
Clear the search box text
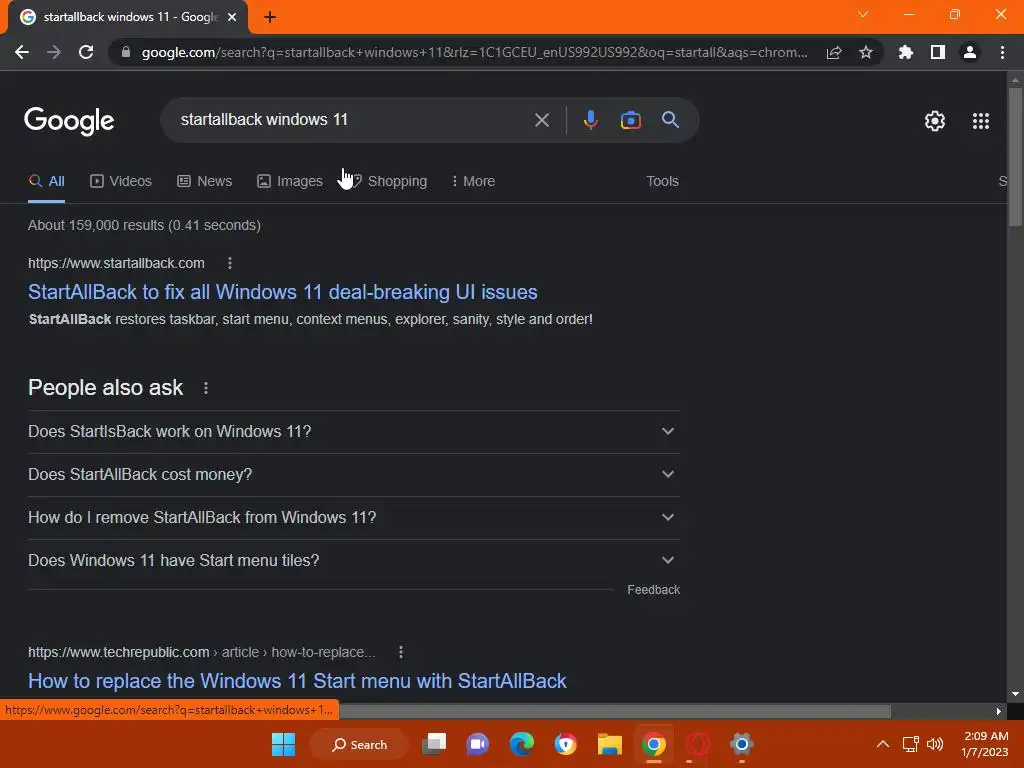(x=541, y=120)
